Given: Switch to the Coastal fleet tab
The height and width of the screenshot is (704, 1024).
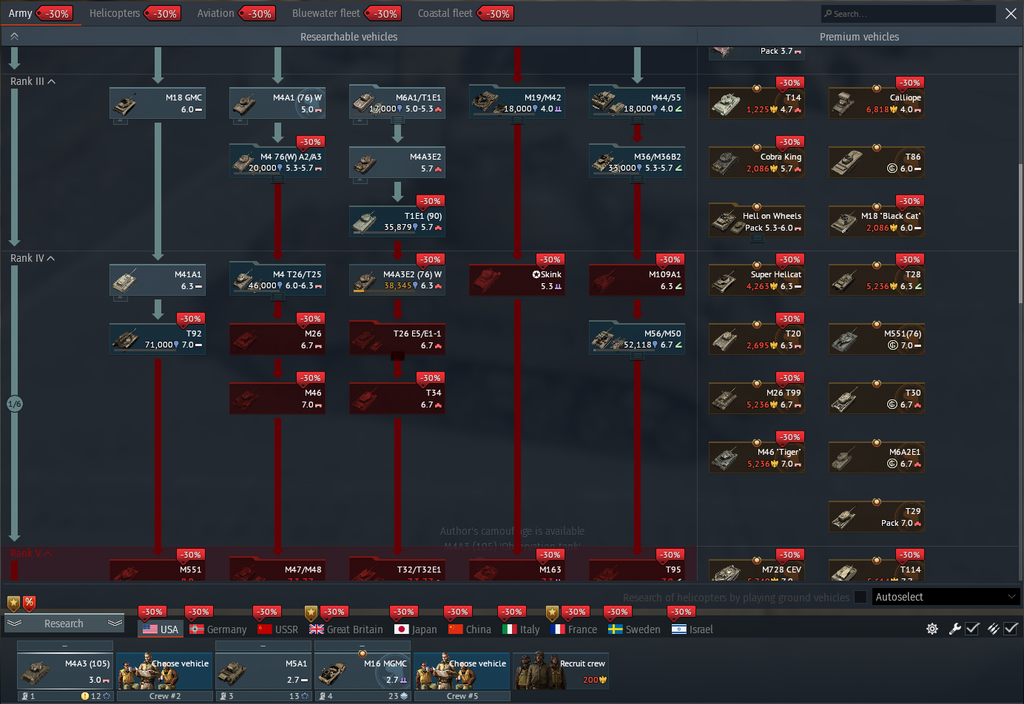Looking at the screenshot, I should tap(465, 13).
